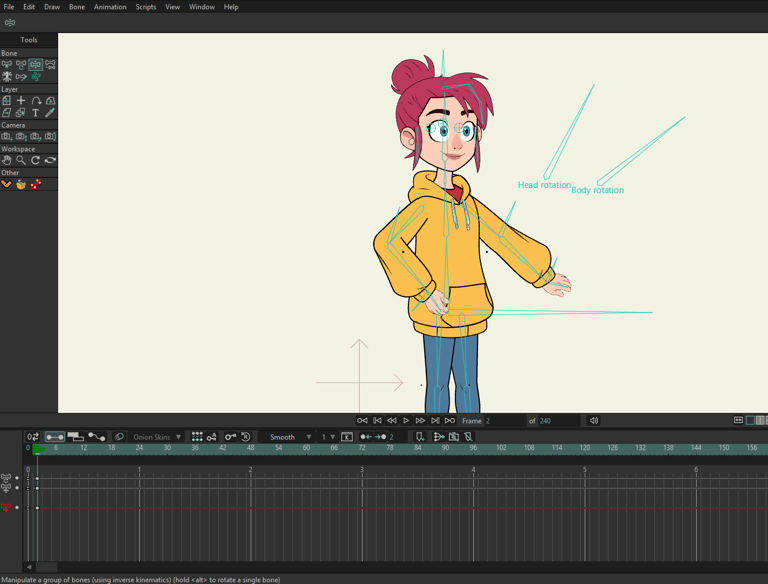This screenshot has height=584, width=768.
Task: Select the Orbit Workspace tool
Action: pyautogui.click(x=50, y=160)
